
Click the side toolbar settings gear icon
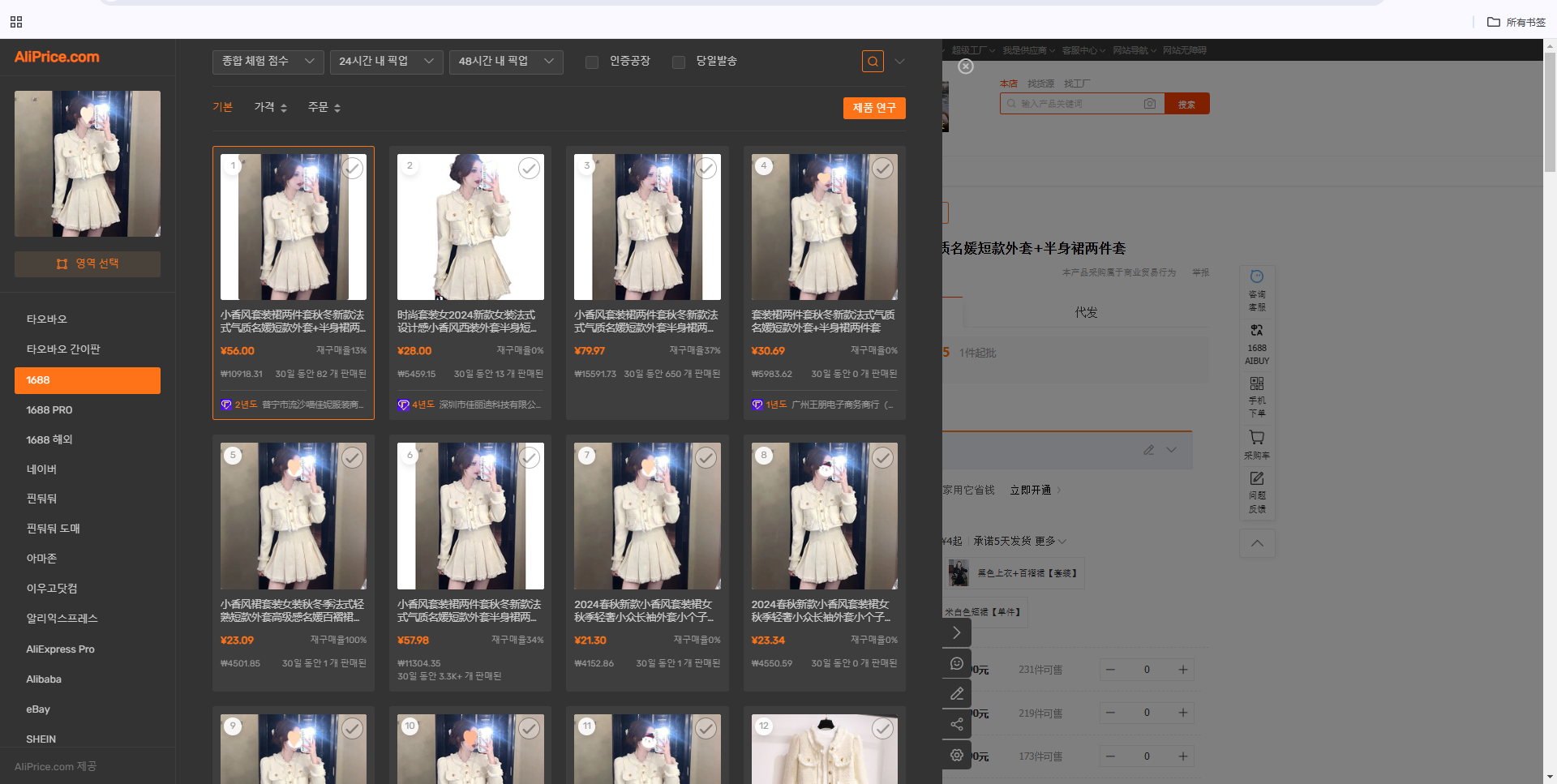[957, 755]
